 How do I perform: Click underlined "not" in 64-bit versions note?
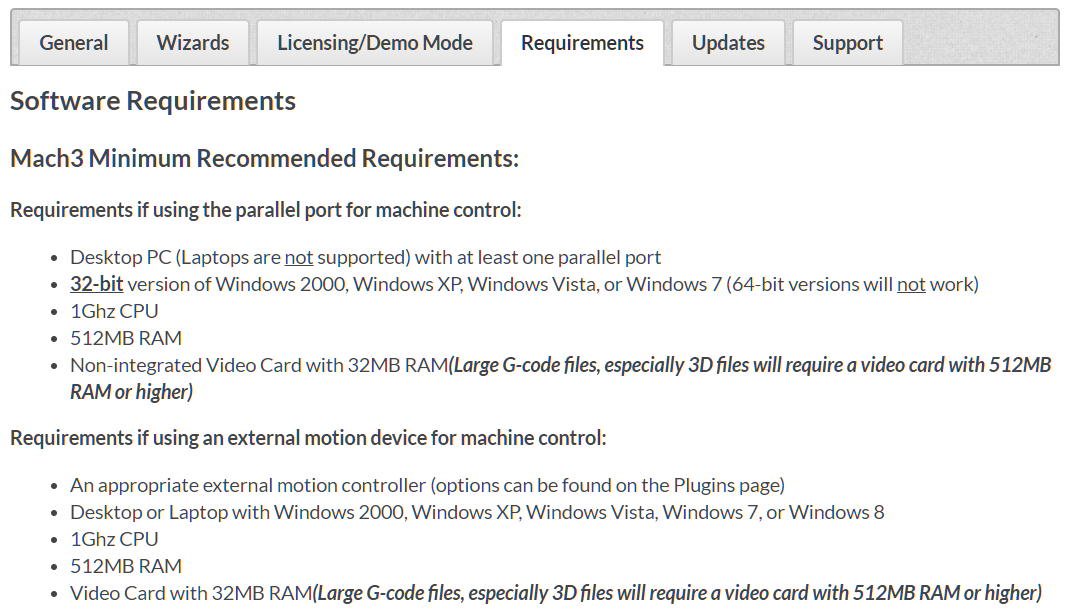911,284
